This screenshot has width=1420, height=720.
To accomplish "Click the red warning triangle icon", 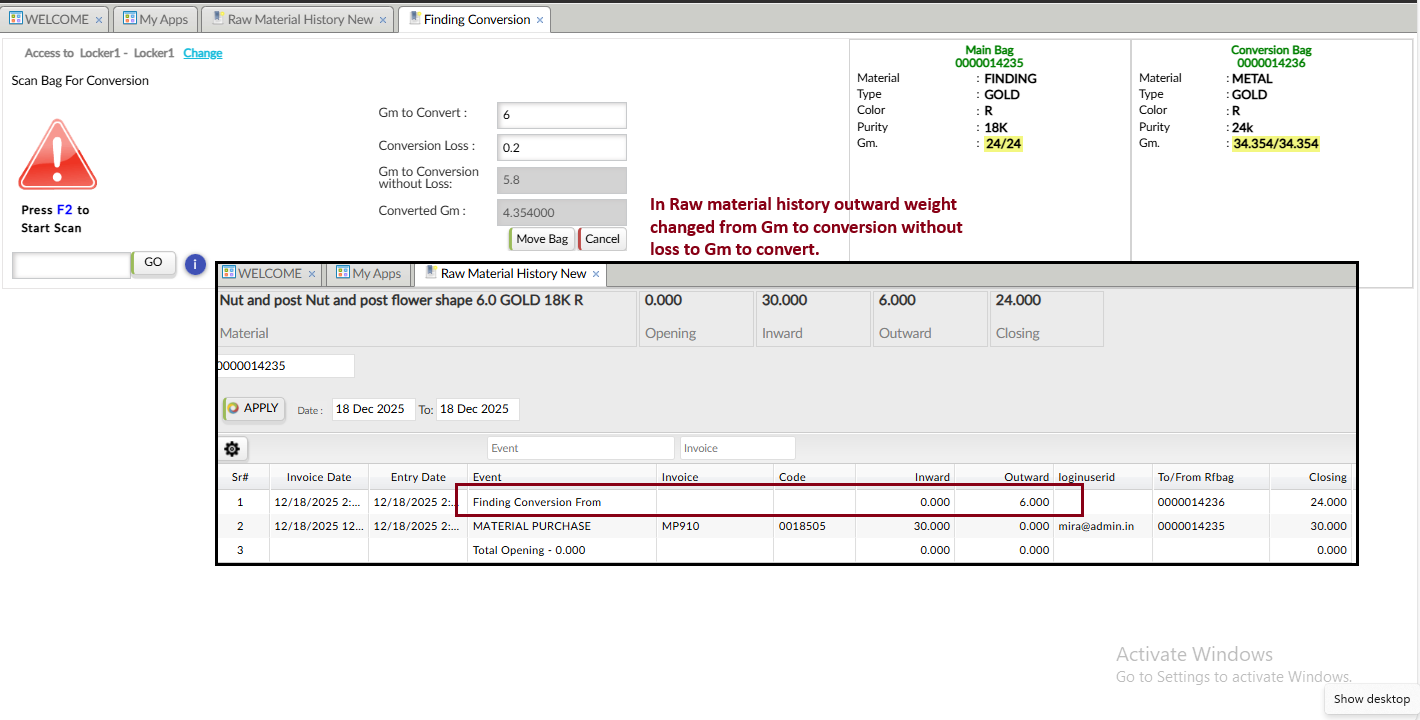I will (58, 157).
